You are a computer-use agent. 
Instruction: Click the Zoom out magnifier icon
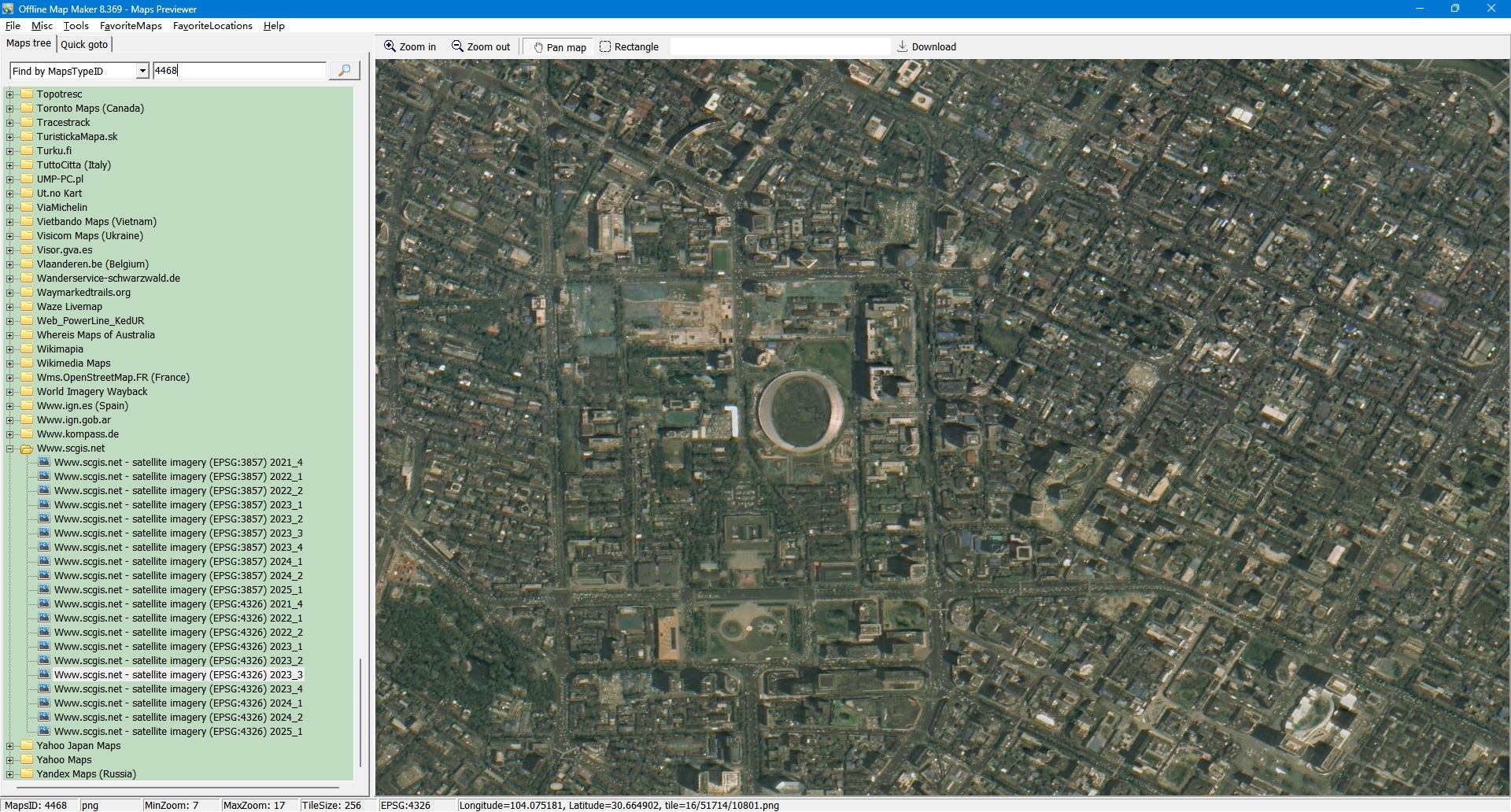(x=457, y=46)
